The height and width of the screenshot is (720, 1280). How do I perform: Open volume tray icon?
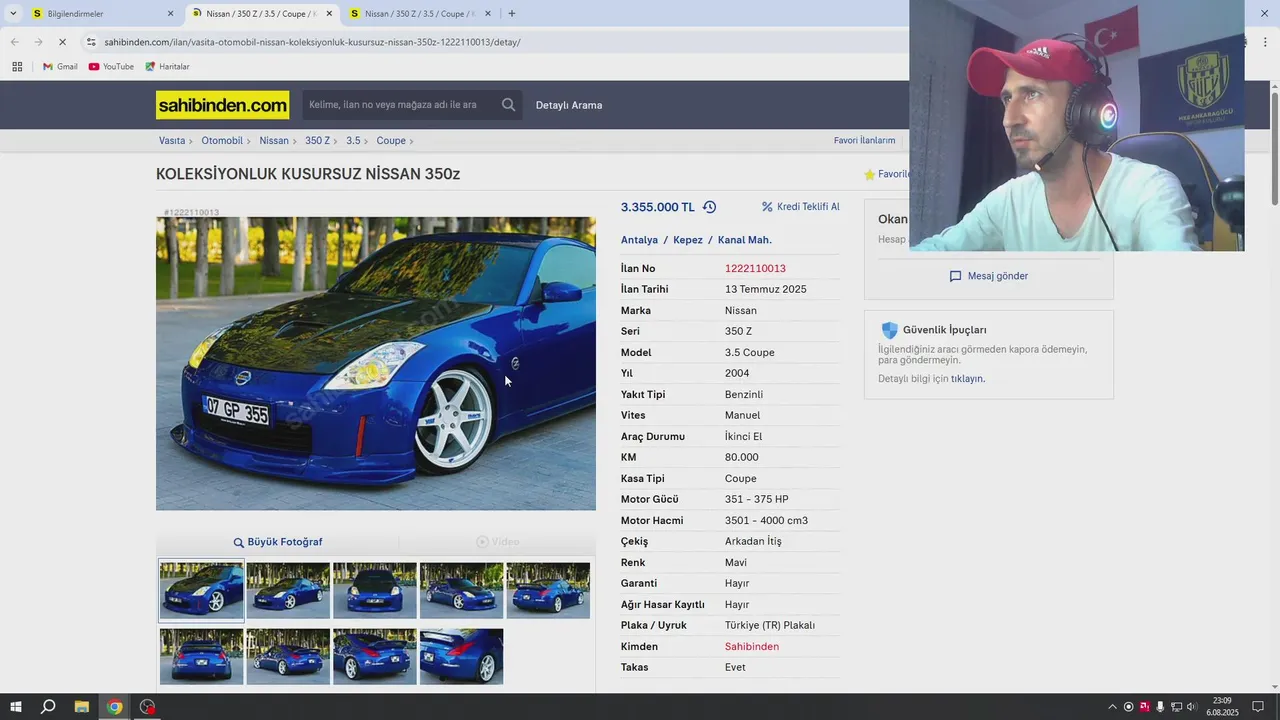coord(1192,707)
